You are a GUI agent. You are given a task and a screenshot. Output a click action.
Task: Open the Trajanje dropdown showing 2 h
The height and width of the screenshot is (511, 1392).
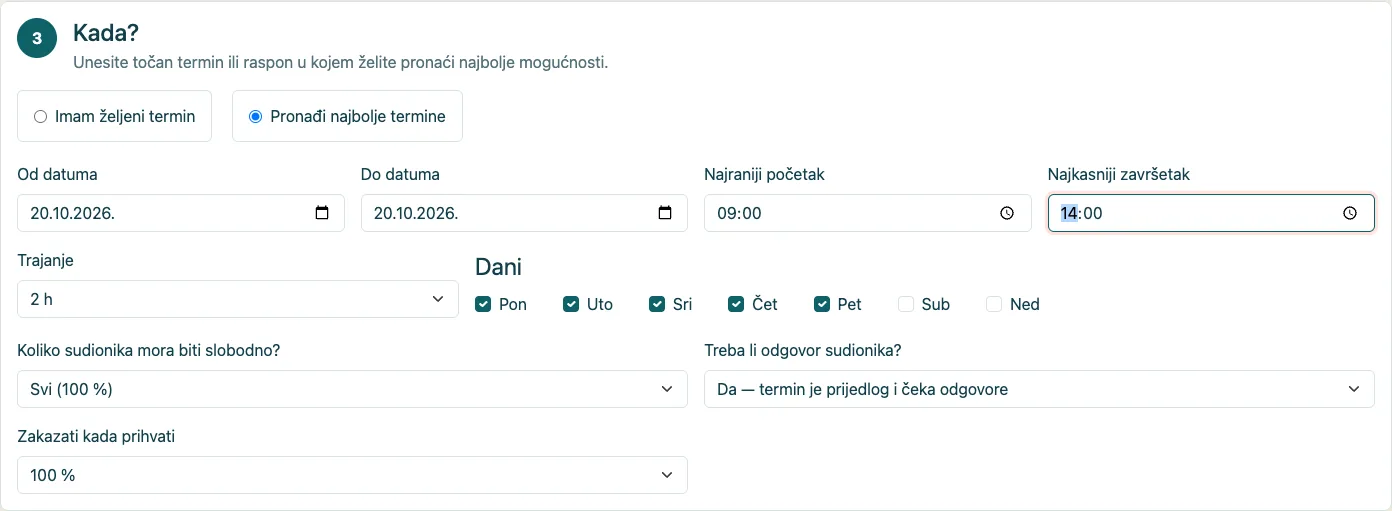[x=238, y=299]
